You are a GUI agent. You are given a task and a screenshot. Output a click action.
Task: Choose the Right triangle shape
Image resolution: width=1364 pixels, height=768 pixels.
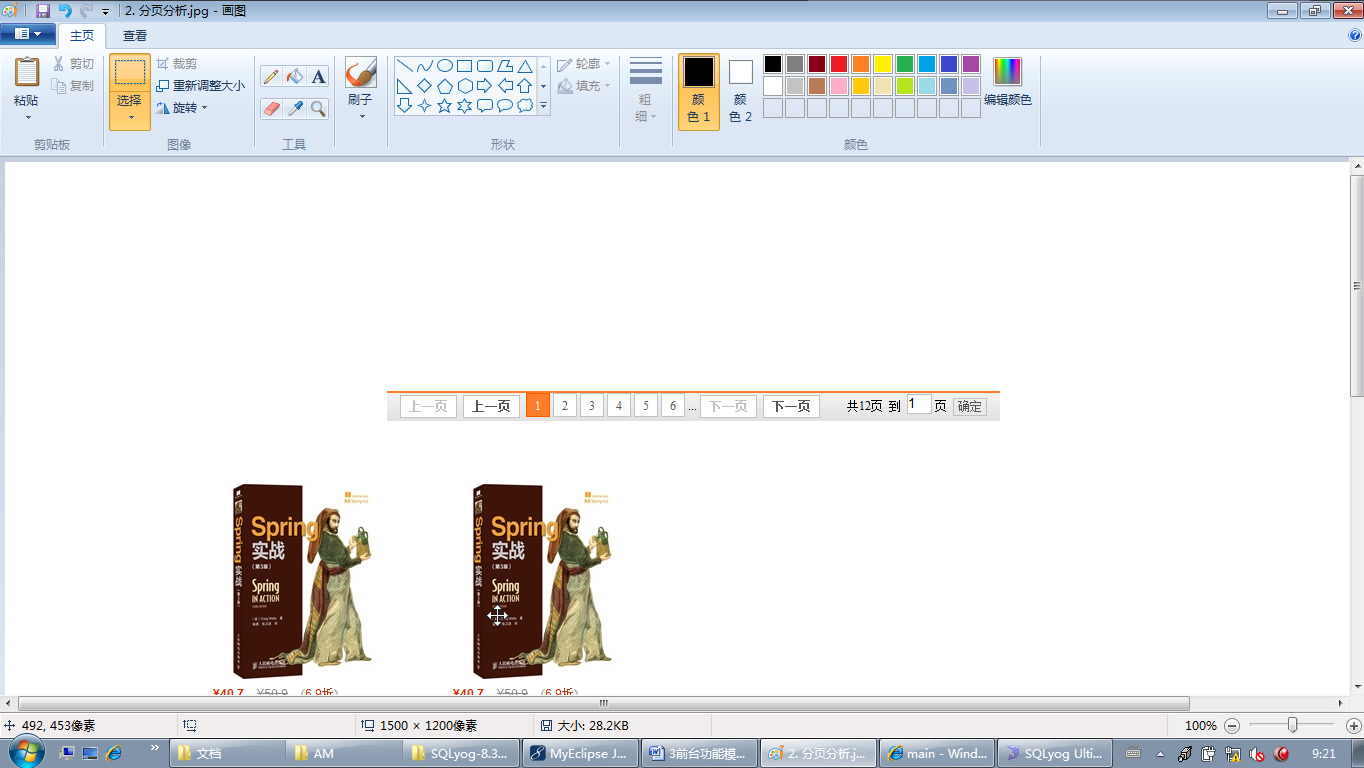[x=405, y=86]
